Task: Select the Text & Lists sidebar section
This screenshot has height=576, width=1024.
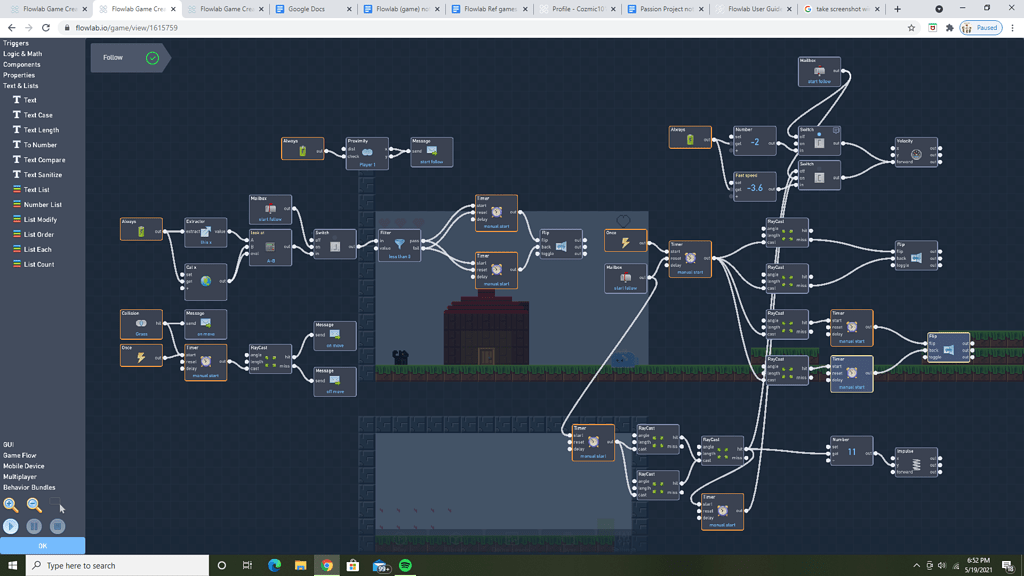Action: 21,86
